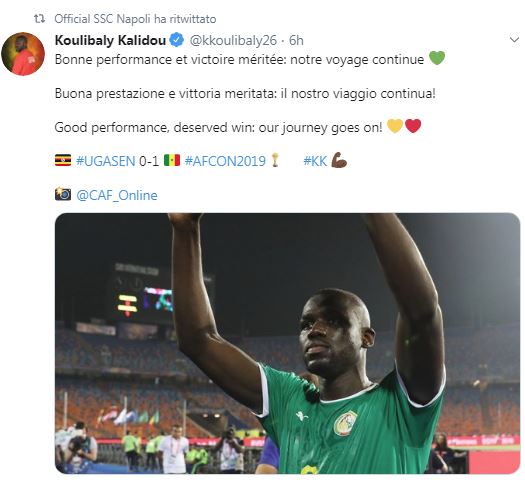Follow the #KK hashtag

tap(315, 161)
